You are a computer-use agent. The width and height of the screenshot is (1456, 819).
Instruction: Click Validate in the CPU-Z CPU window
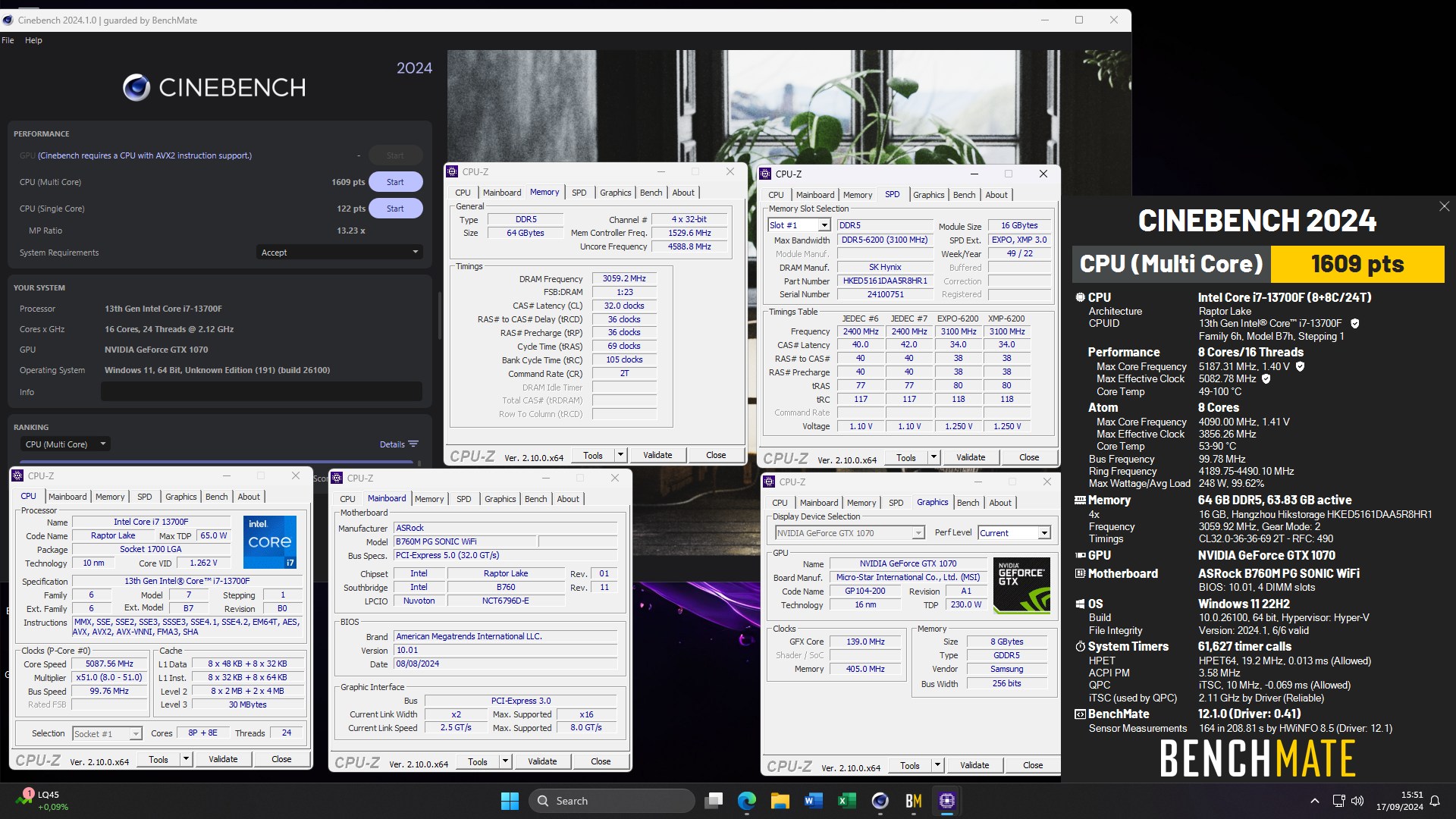pyautogui.click(x=223, y=759)
